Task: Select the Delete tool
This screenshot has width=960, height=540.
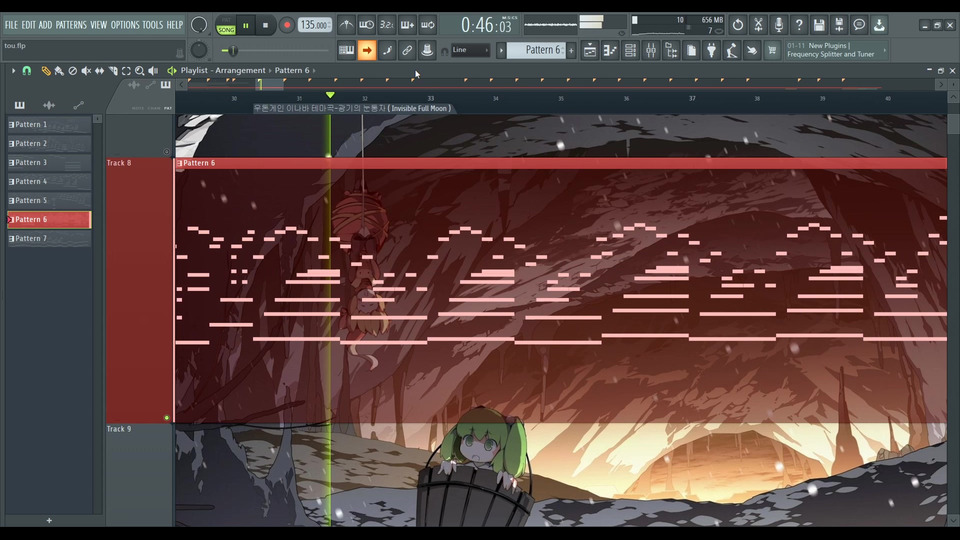Action: pyautogui.click(x=73, y=71)
